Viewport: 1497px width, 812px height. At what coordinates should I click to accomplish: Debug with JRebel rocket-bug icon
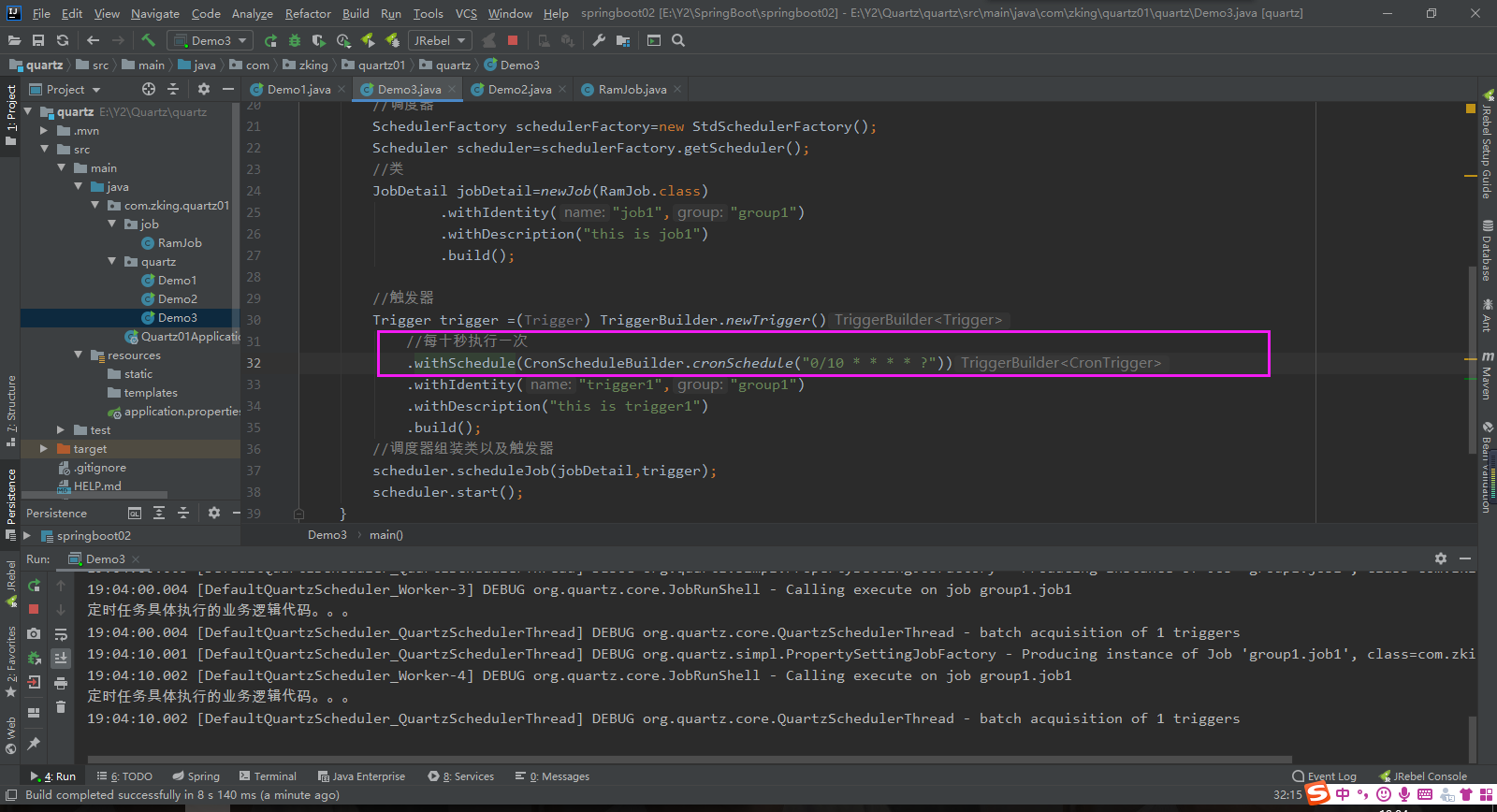click(x=392, y=40)
